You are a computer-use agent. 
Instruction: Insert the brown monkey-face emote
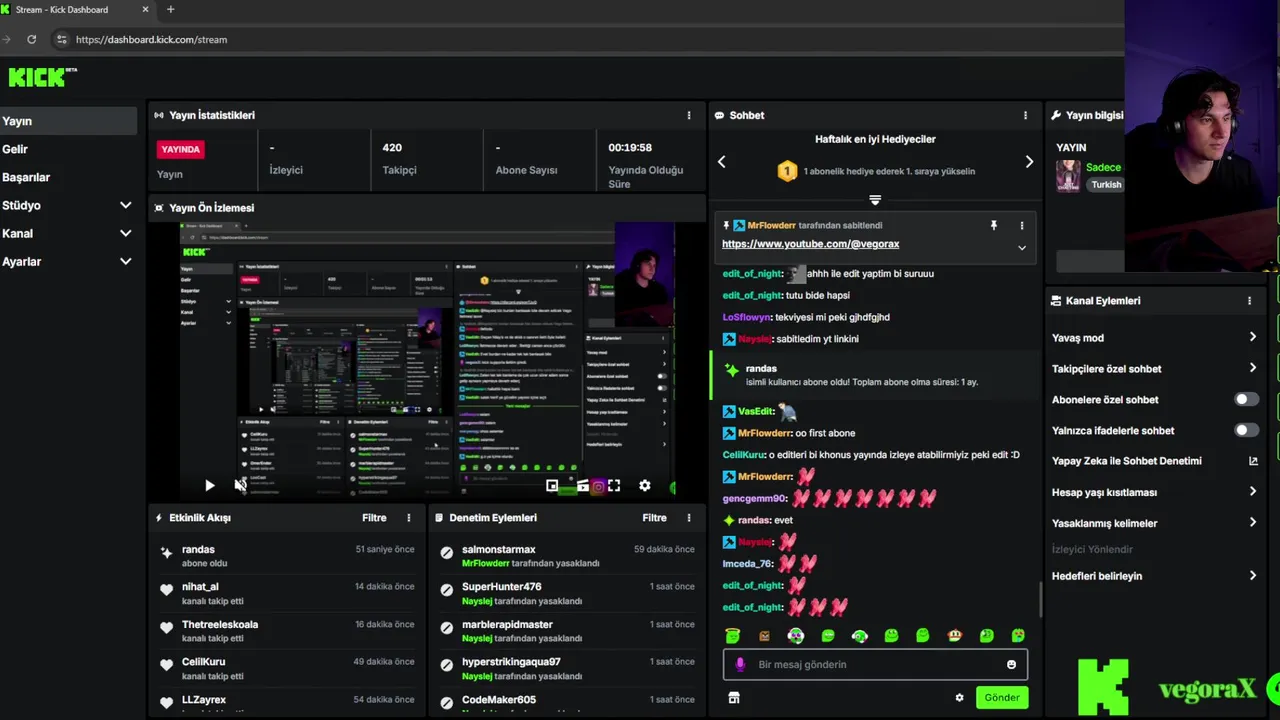955,636
